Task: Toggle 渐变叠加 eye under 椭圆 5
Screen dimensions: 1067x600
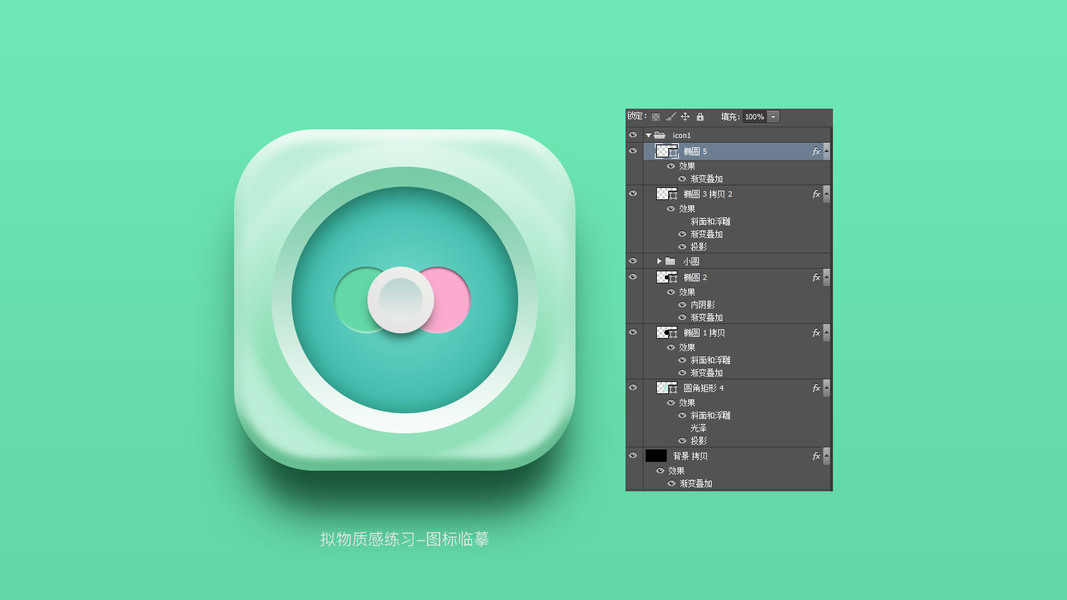Action: (682, 179)
